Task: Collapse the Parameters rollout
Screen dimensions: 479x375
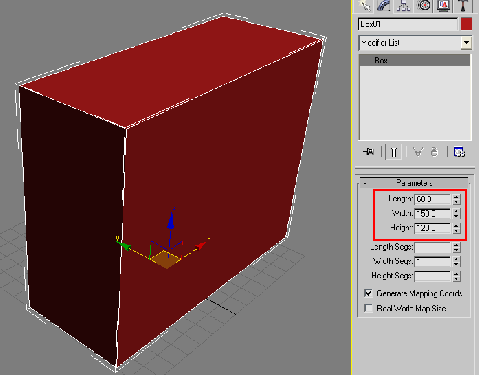Action: click(414, 183)
